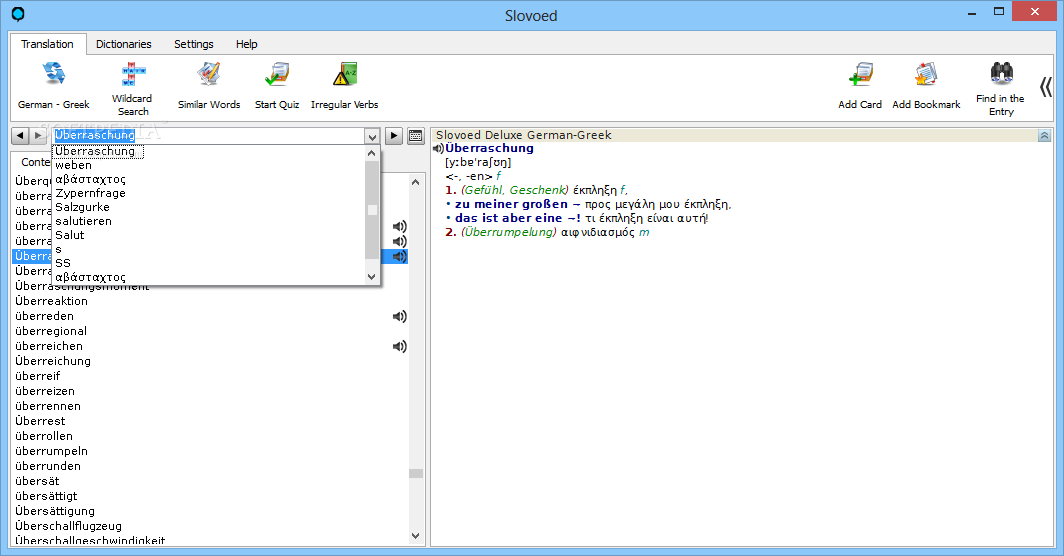Open the Help tab
Screen dimensions: 1064x556
[x=246, y=44]
